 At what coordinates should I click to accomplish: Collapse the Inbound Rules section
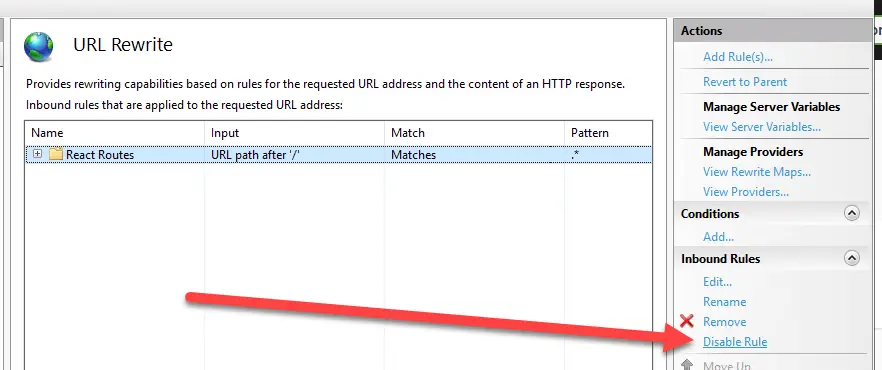[x=852, y=259]
